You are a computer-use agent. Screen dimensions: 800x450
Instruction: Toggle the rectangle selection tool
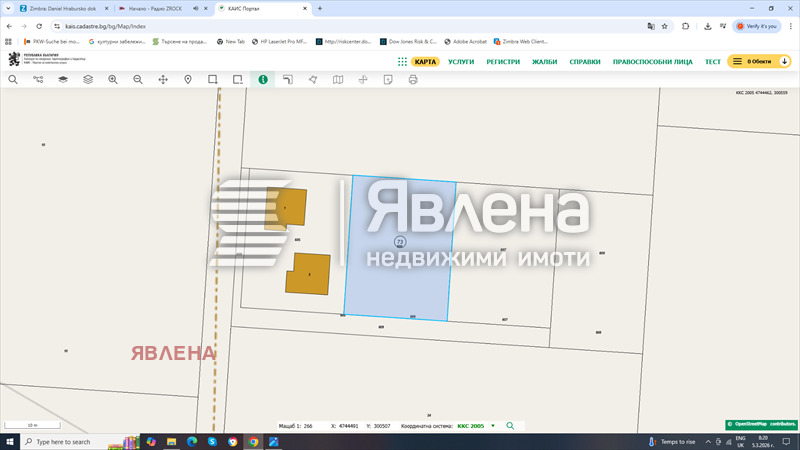point(213,79)
